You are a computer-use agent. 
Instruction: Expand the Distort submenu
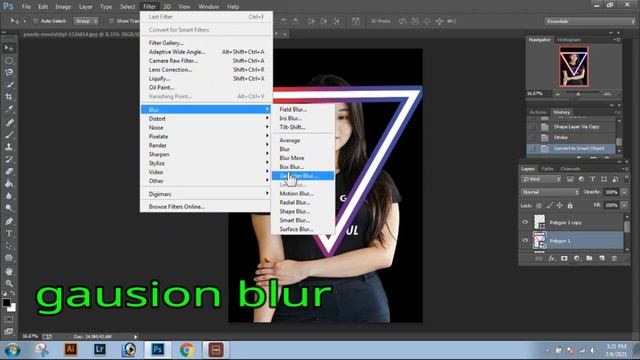click(x=206, y=118)
